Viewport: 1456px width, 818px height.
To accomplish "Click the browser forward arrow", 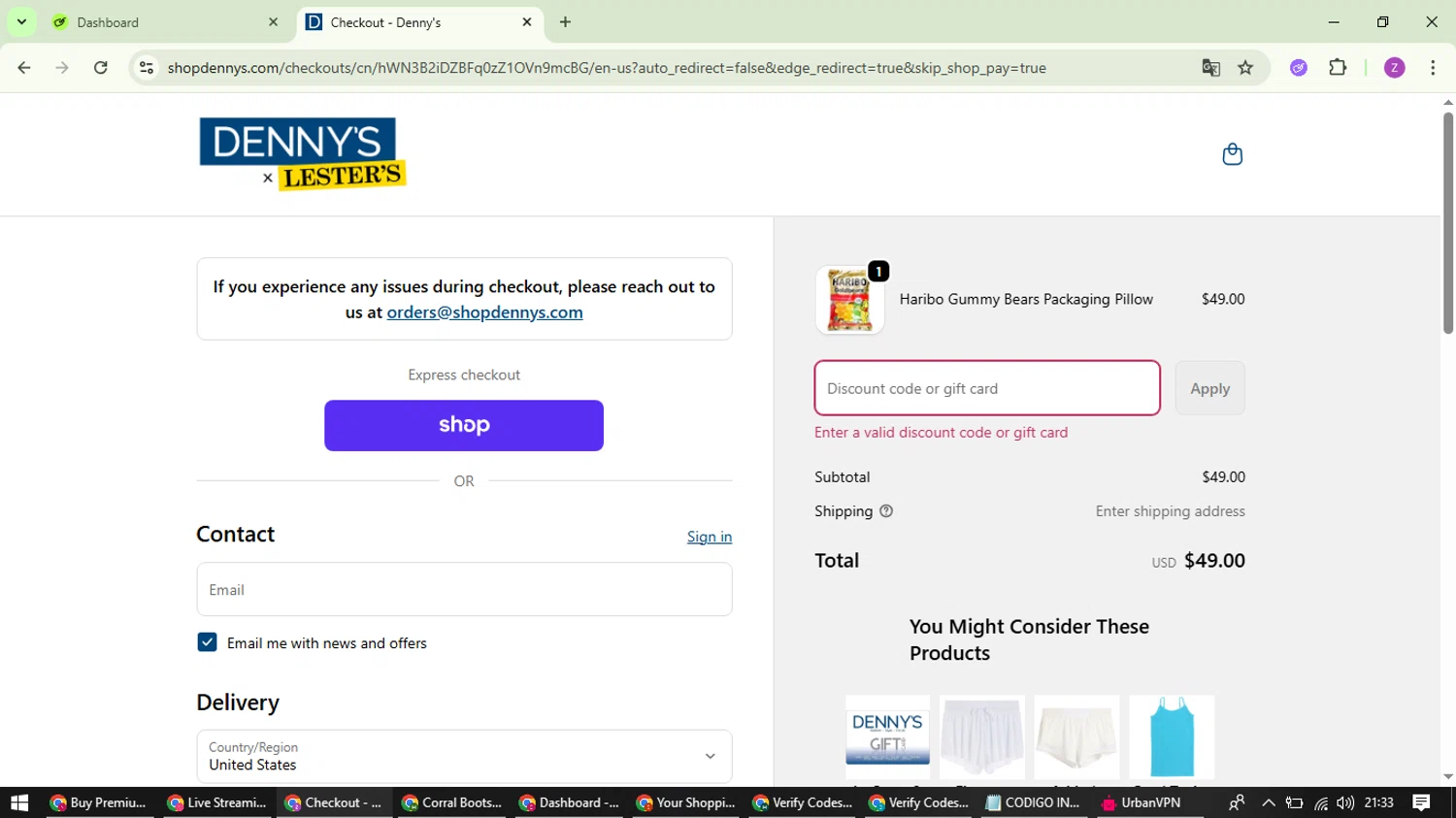I will [62, 68].
